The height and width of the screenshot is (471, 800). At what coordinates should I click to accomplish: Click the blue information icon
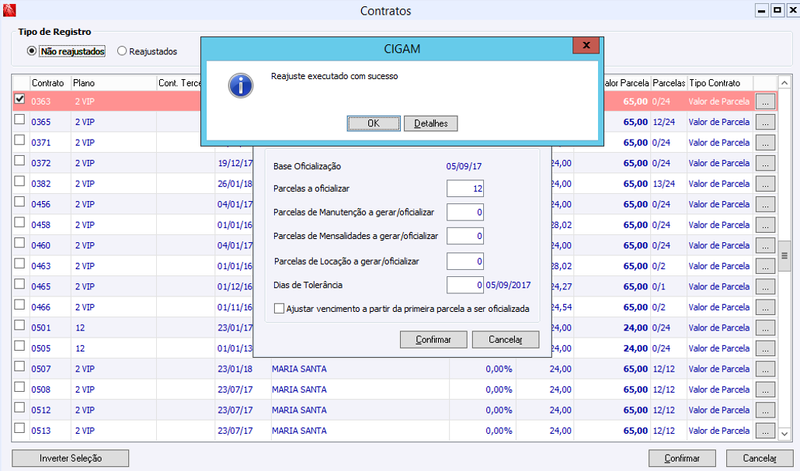pos(240,86)
